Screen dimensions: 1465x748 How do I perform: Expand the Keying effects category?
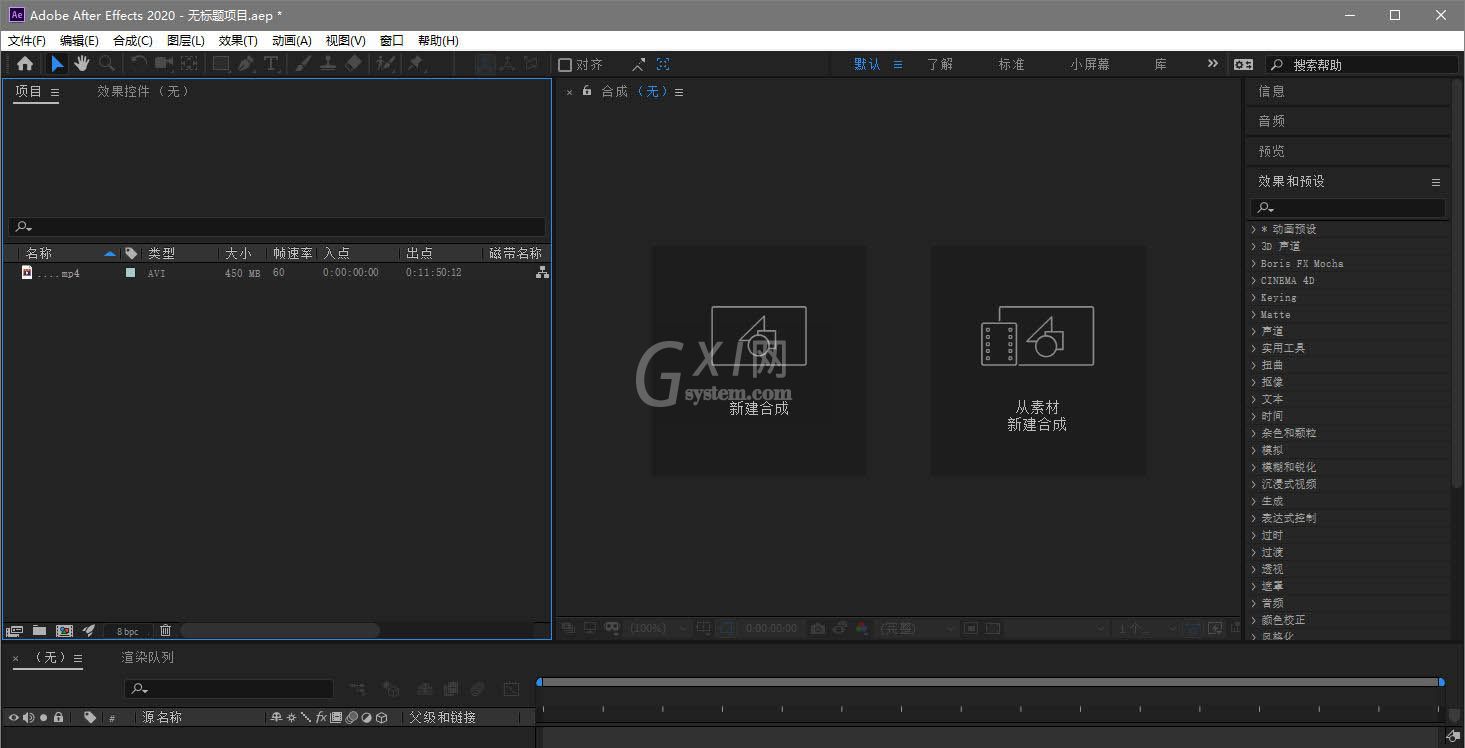coord(1254,297)
